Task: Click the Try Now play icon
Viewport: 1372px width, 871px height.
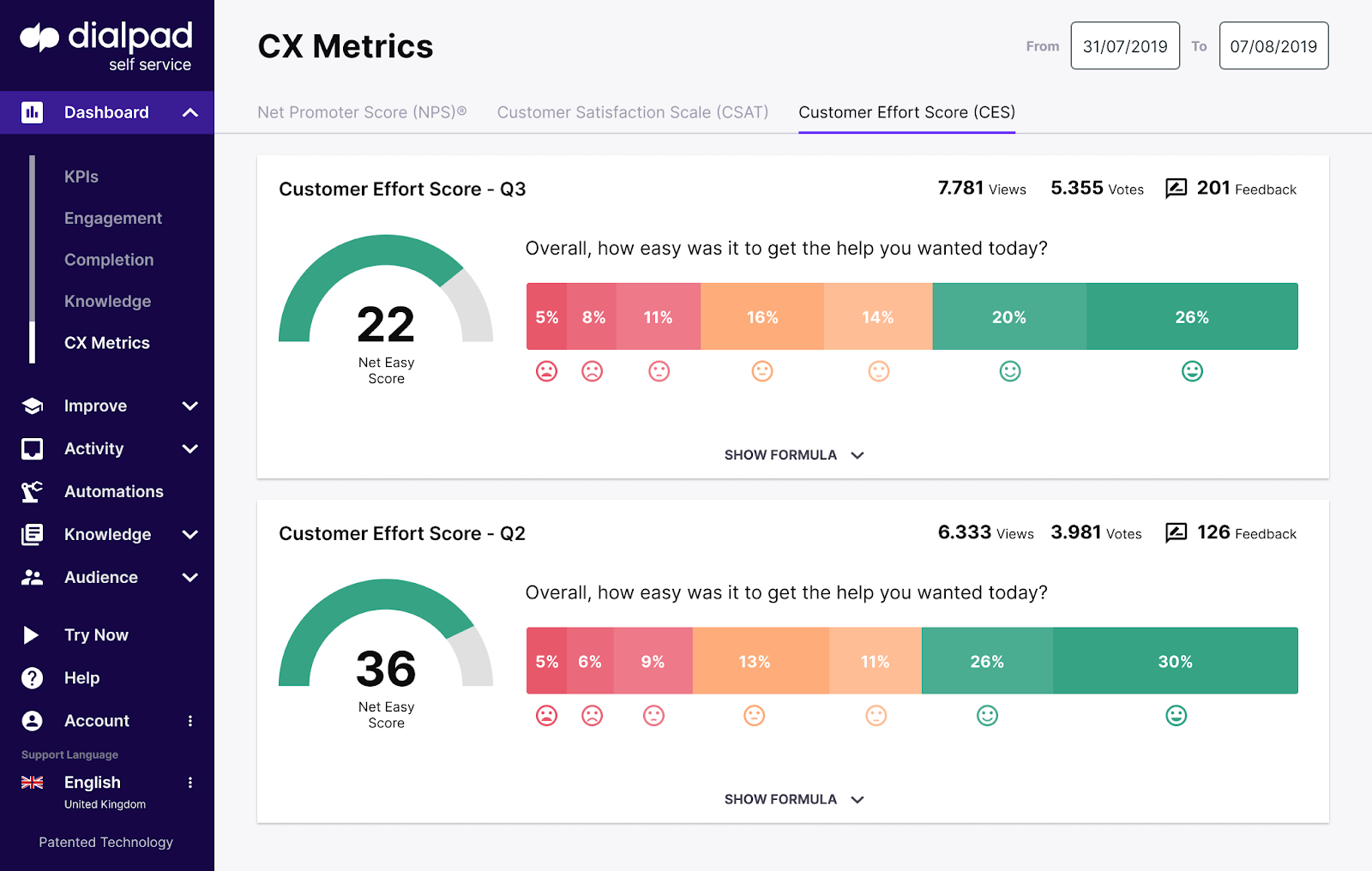Action: [x=32, y=635]
